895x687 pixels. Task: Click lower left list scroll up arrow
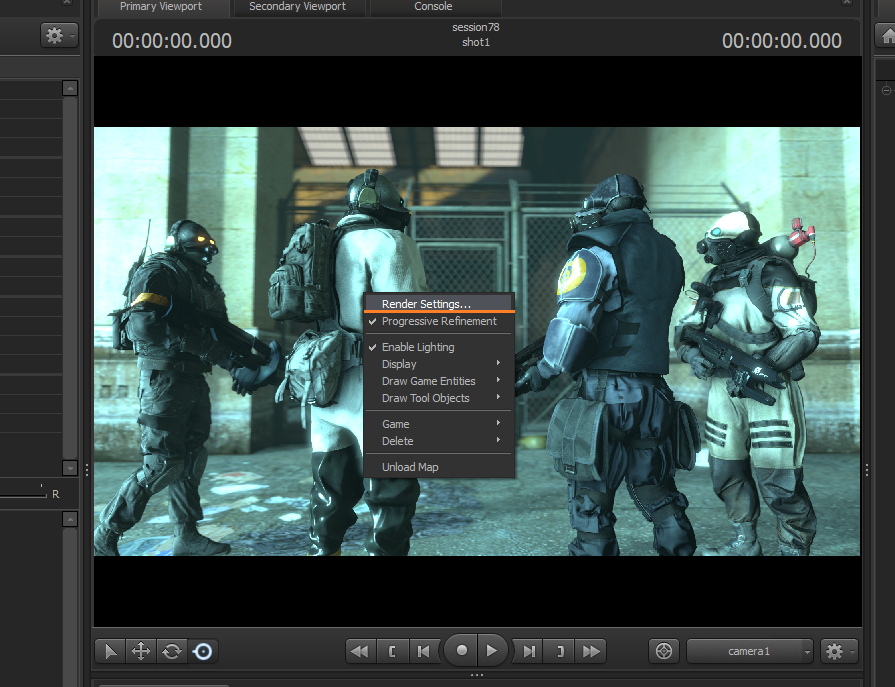[70, 519]
